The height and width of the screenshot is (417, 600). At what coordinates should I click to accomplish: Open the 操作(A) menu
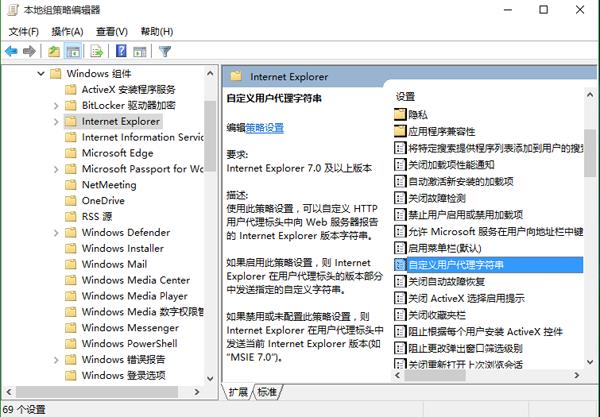click(67, 31)
